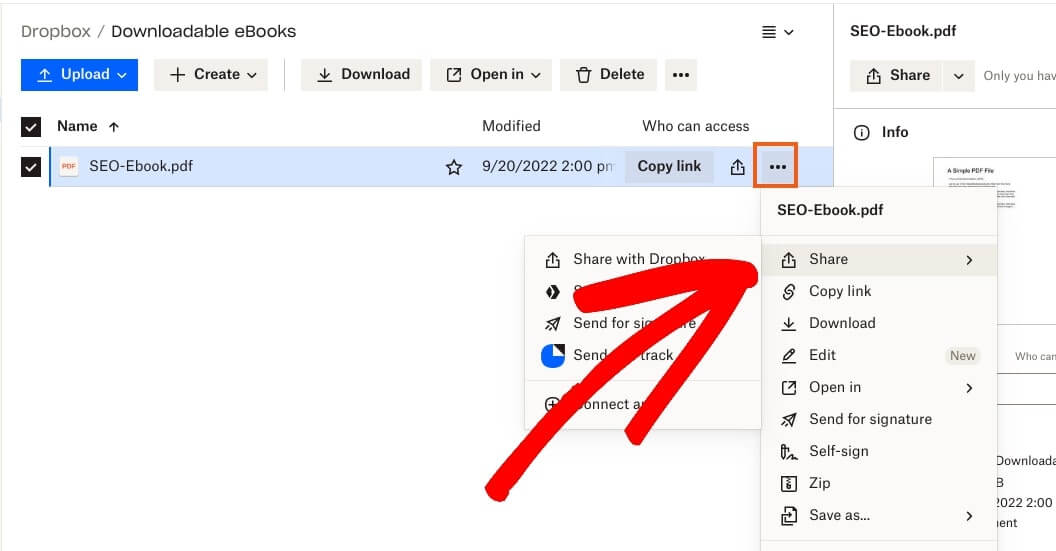Screen dimensions: 1056x551
Task: Click the upload arrow icon on Upload
Action: click(44, 75)
